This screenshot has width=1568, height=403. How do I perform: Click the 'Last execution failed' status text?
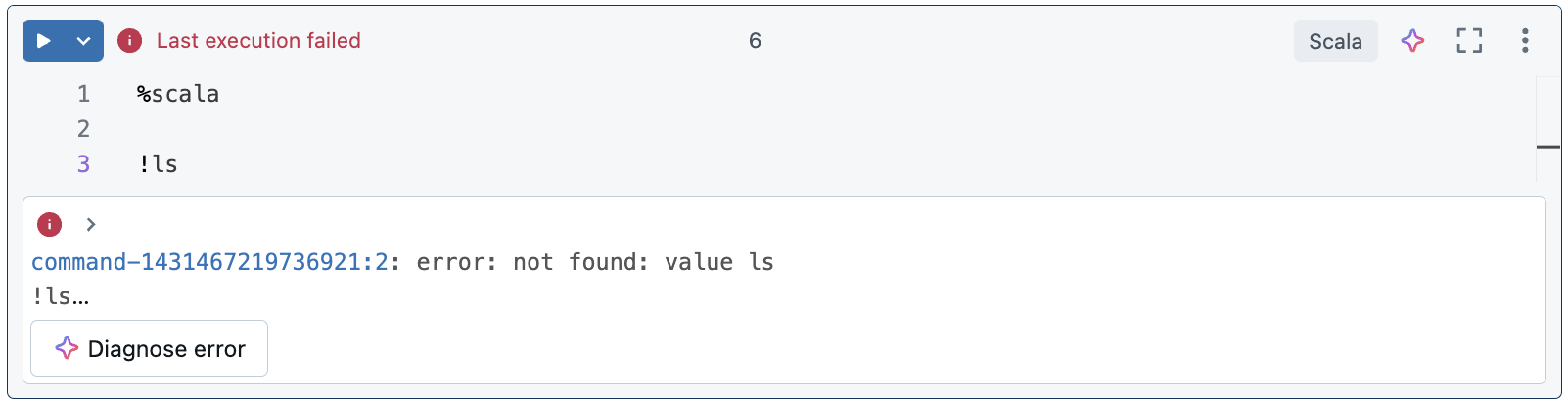[x=258, y=41]
